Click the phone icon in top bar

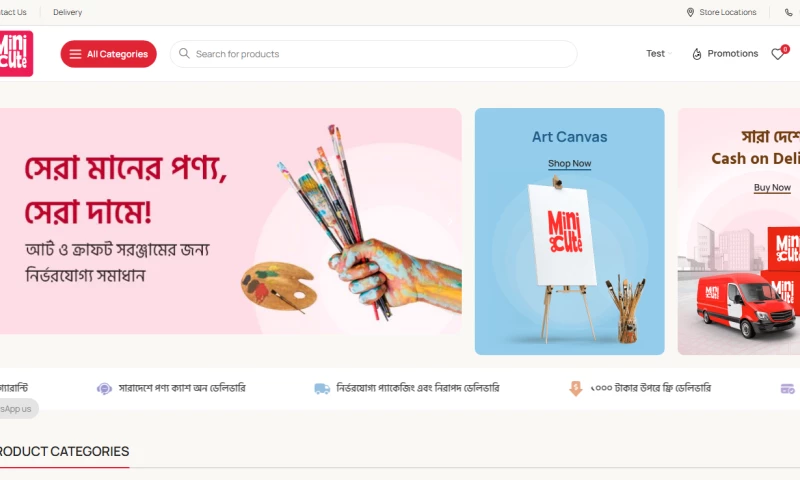[788, 12]
